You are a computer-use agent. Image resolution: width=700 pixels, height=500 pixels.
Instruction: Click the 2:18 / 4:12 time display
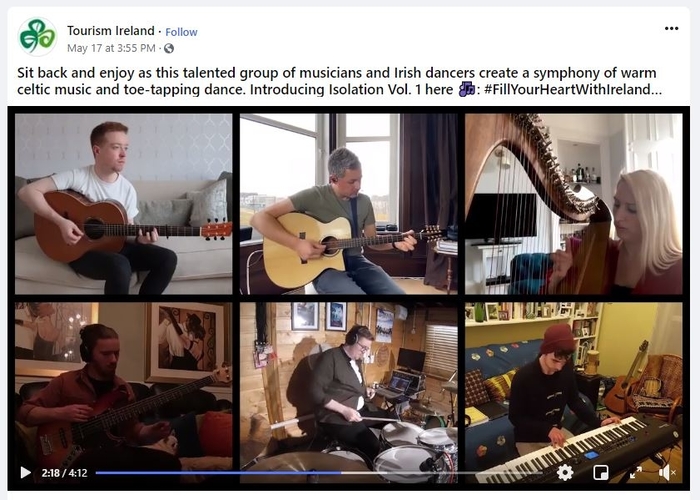tap(64, 473)
